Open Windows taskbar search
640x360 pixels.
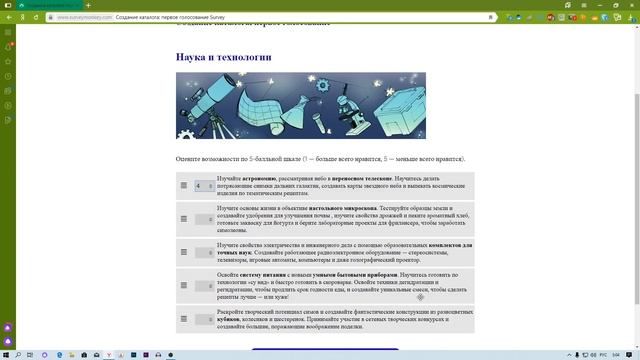(x=18, y=355)
